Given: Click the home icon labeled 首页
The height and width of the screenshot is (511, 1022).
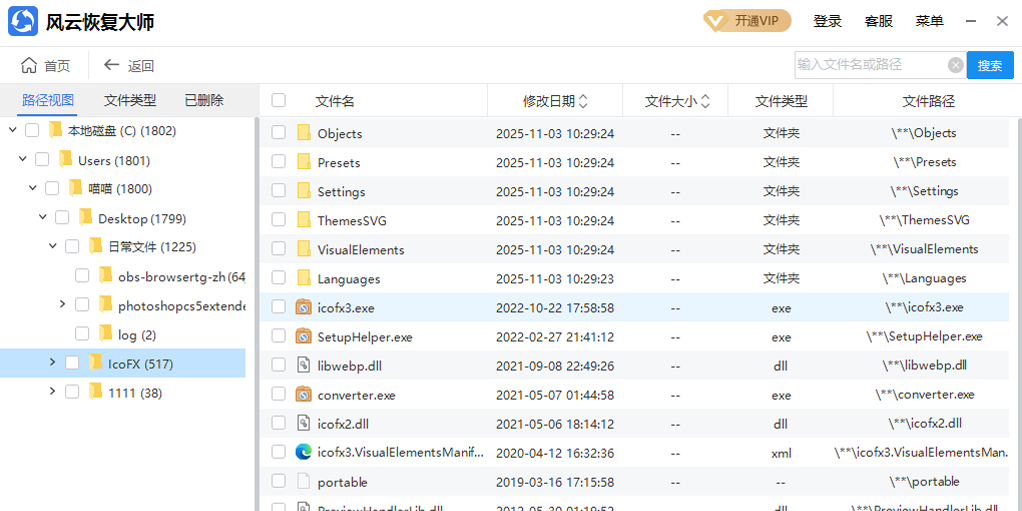Looking at the screenshot, I should pyautogui.click(x=30, y=66).
